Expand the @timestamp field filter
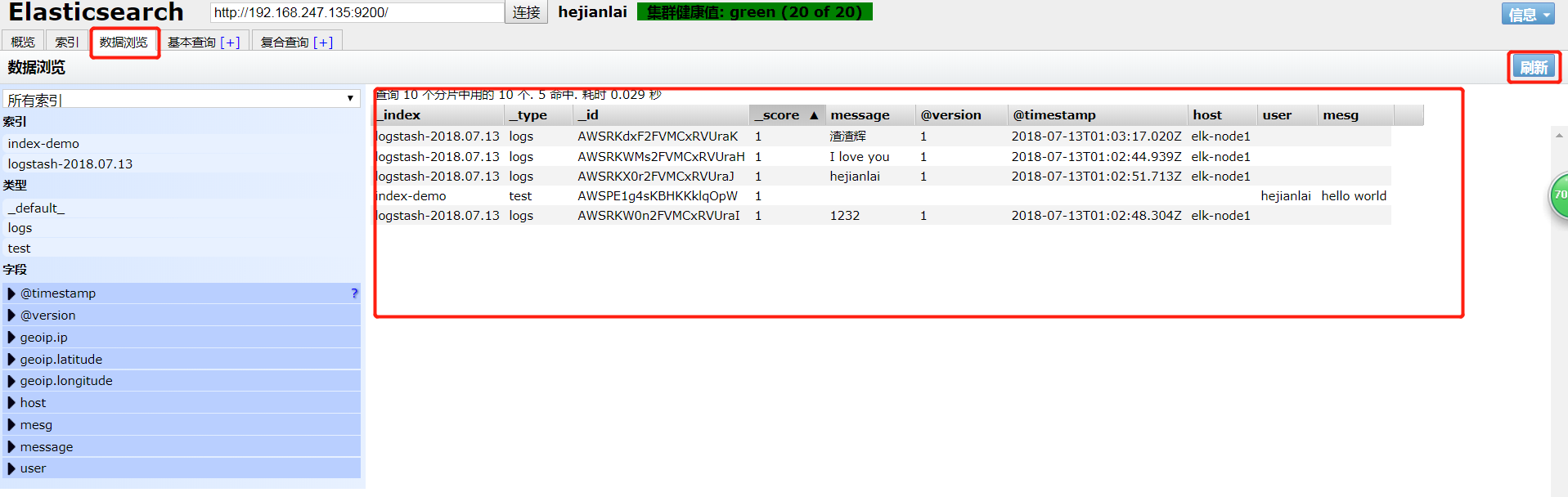 [11, 293]
